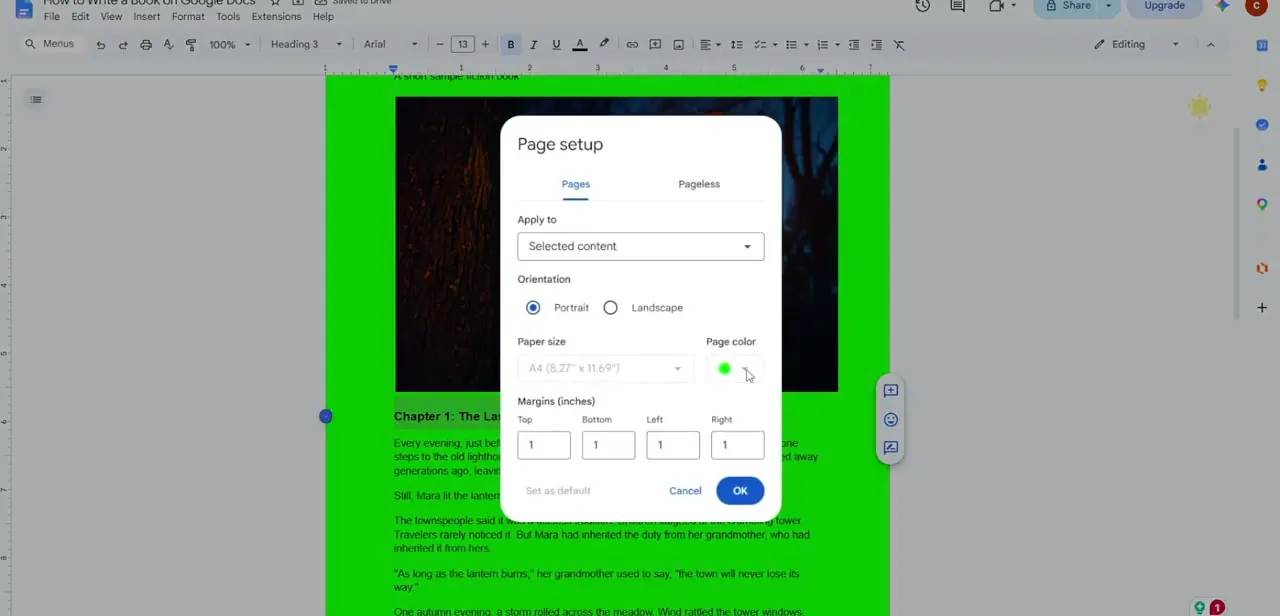This screenshot has height=616, width=1280.
Task: Select the Landscape orientation radio button
Action: (610, 308)
